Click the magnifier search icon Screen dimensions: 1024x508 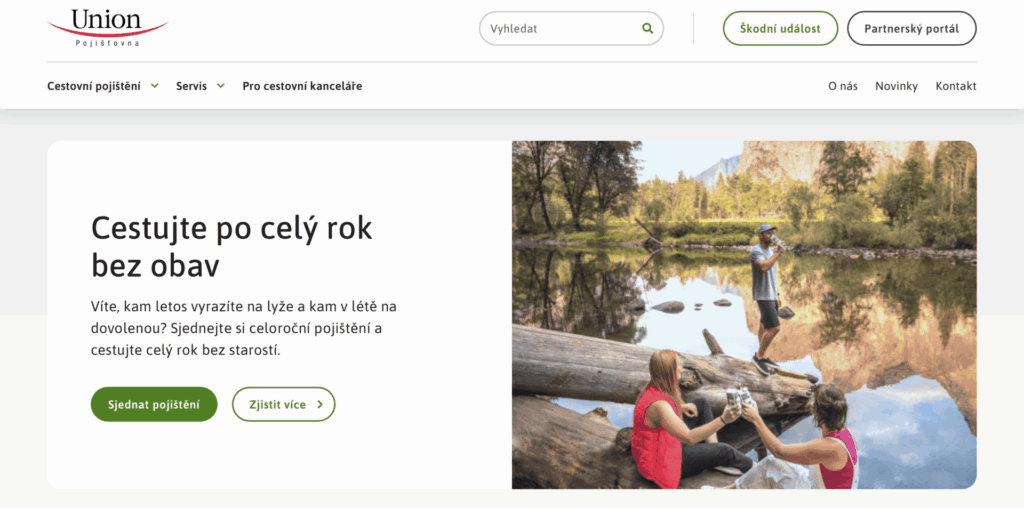pos(648,29)
